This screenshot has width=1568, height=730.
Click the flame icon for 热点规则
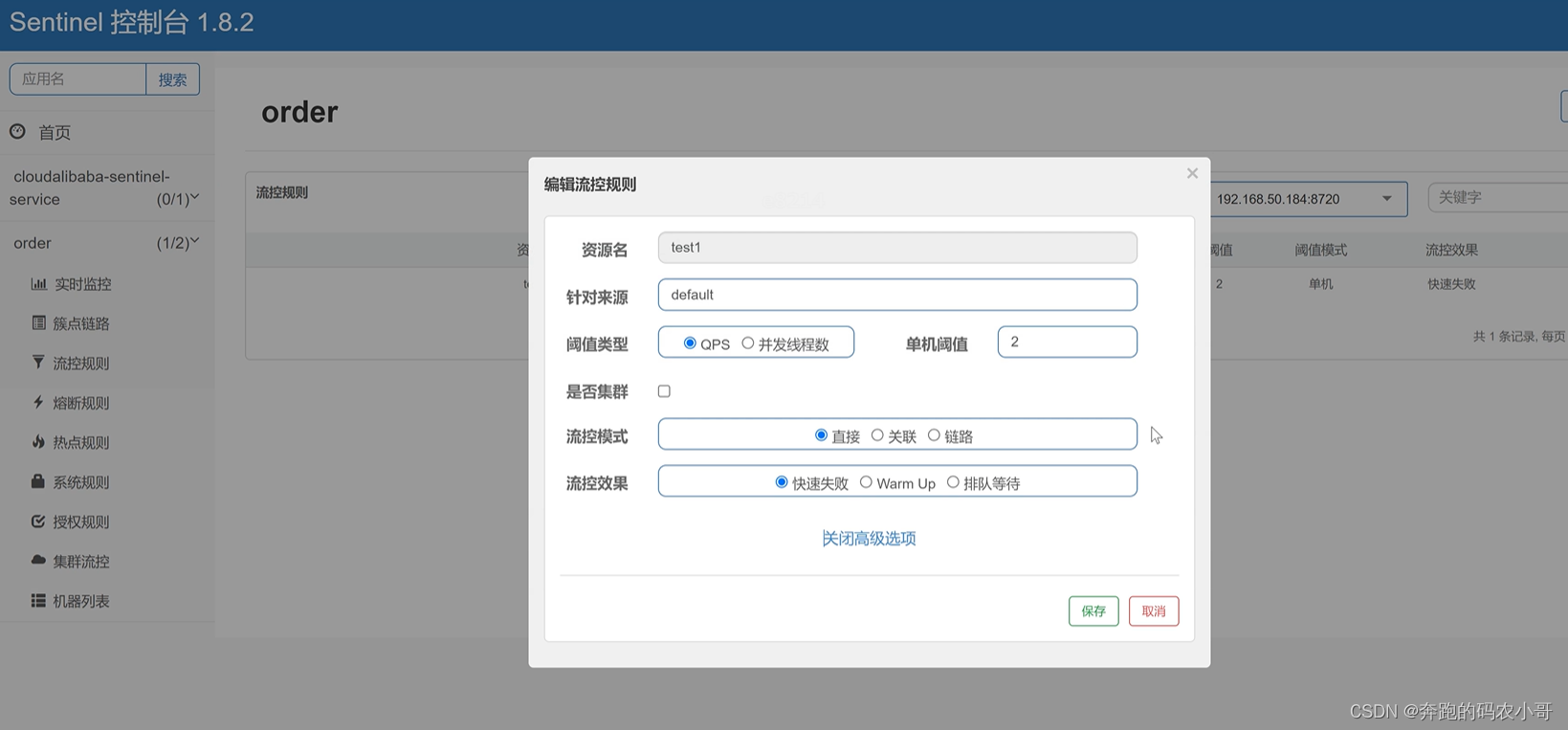click(38, 441)
